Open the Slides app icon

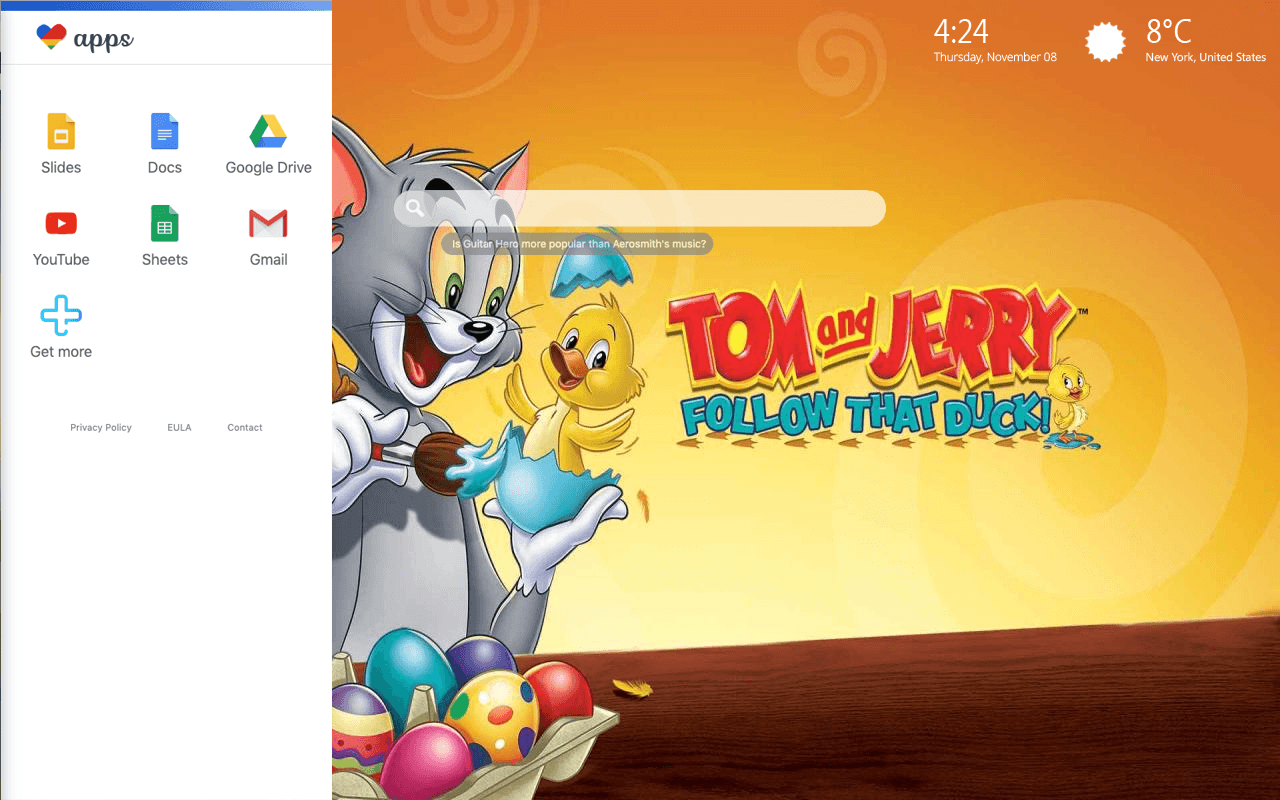(61, 132)
